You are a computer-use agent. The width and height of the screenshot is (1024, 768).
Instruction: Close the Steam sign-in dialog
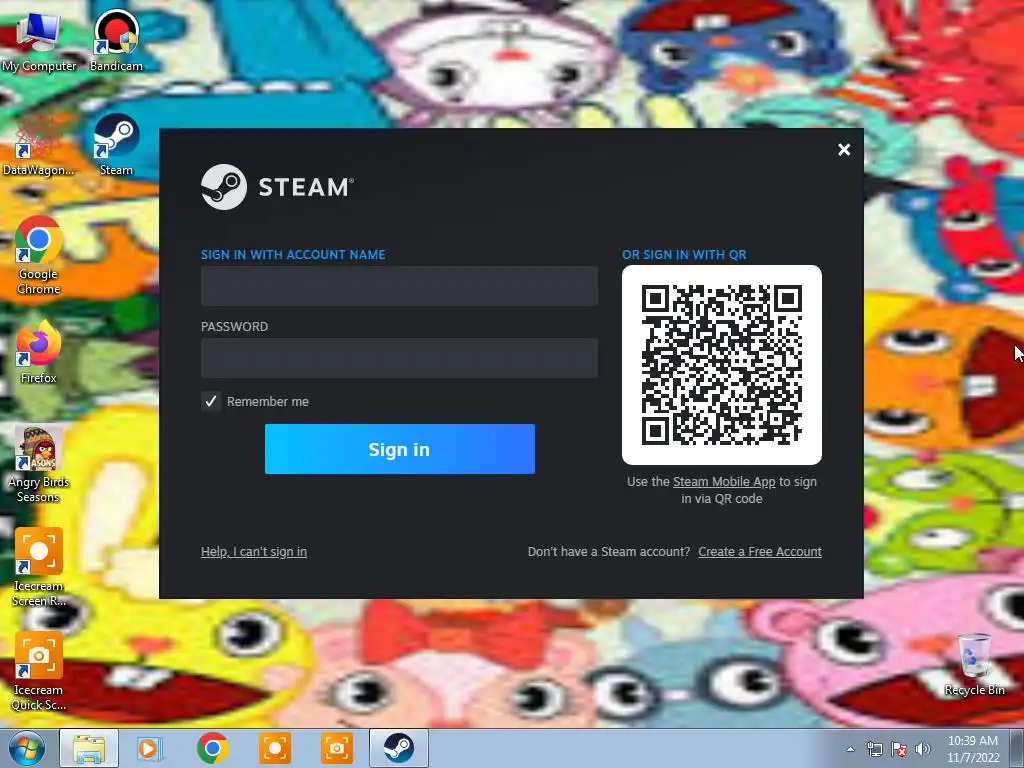coord(844,150)
